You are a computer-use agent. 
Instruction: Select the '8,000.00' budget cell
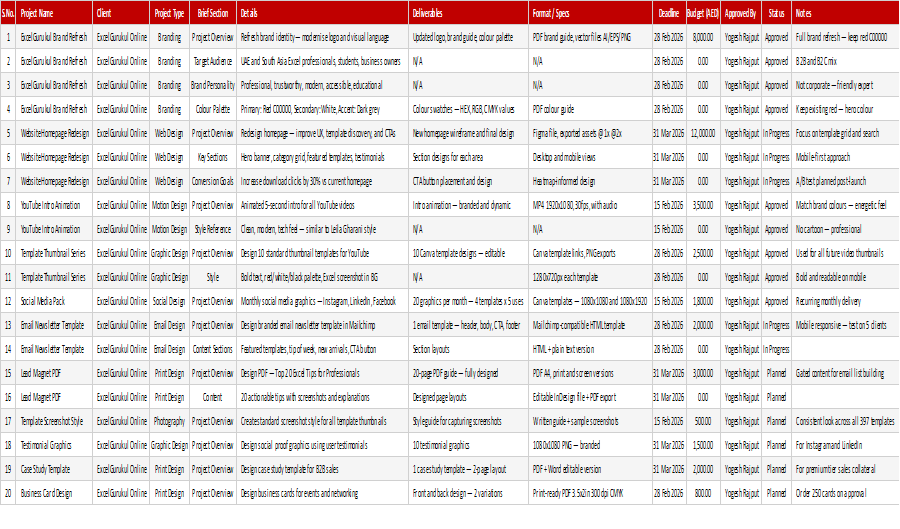(x=703, y=37)
